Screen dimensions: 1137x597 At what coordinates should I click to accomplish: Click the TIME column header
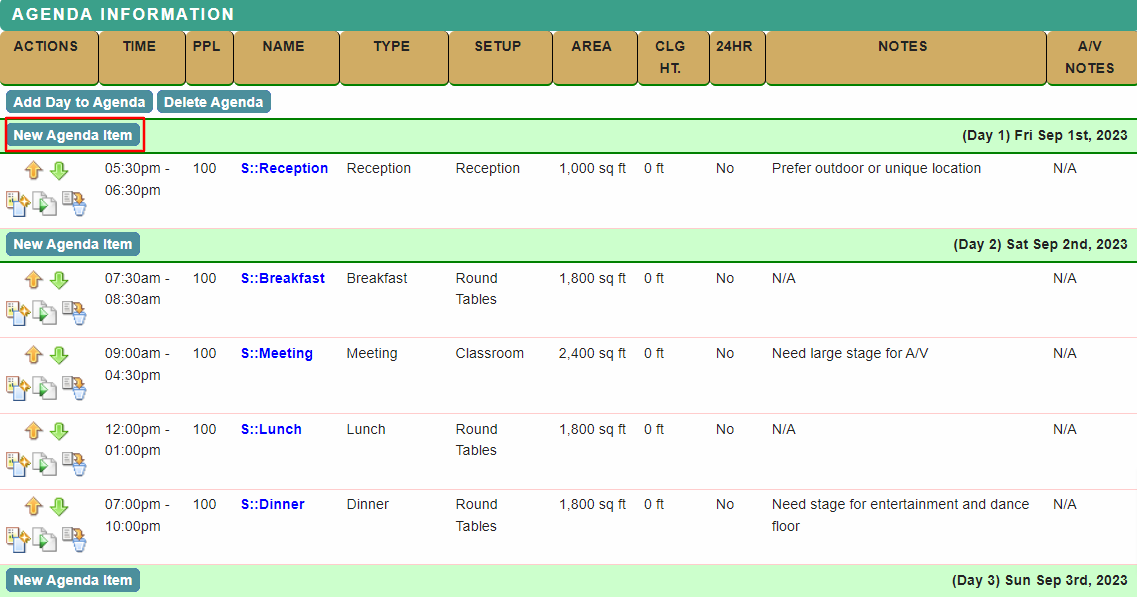click(x=140, y=47)
